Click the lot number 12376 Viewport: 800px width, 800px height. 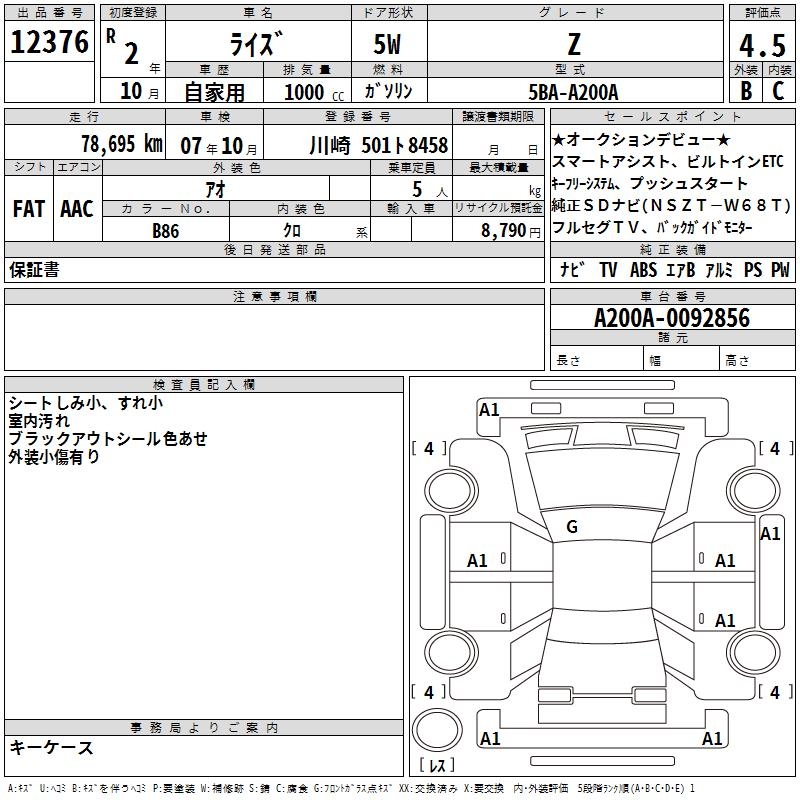(x=49, y=42)
